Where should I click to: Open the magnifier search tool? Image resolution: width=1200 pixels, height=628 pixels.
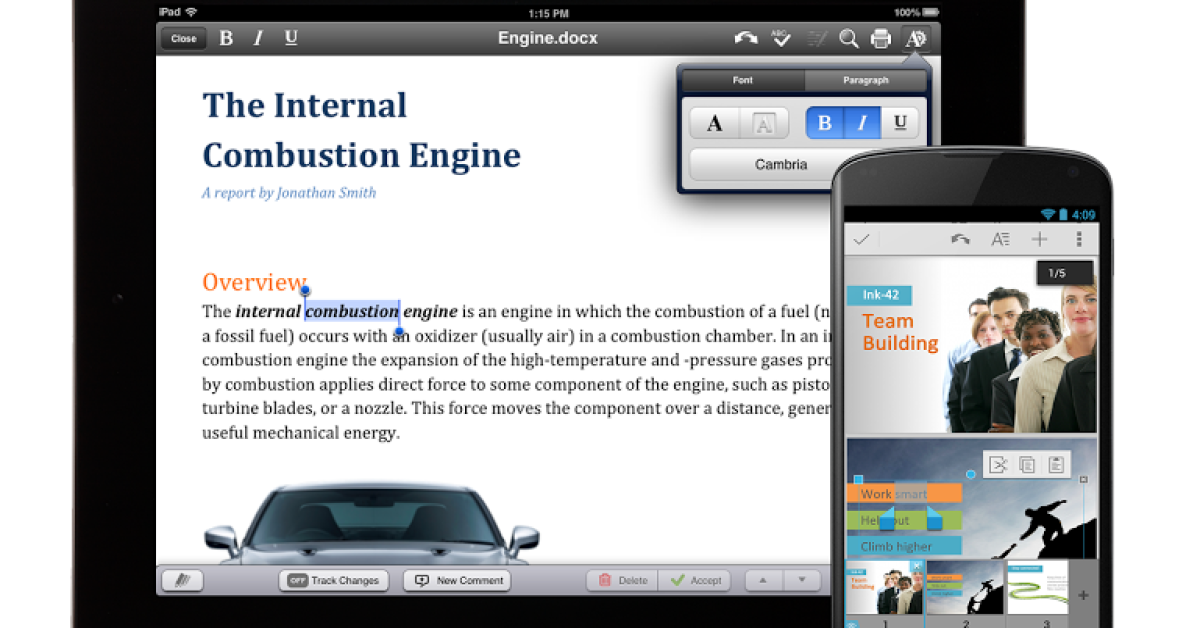(848, 39)
